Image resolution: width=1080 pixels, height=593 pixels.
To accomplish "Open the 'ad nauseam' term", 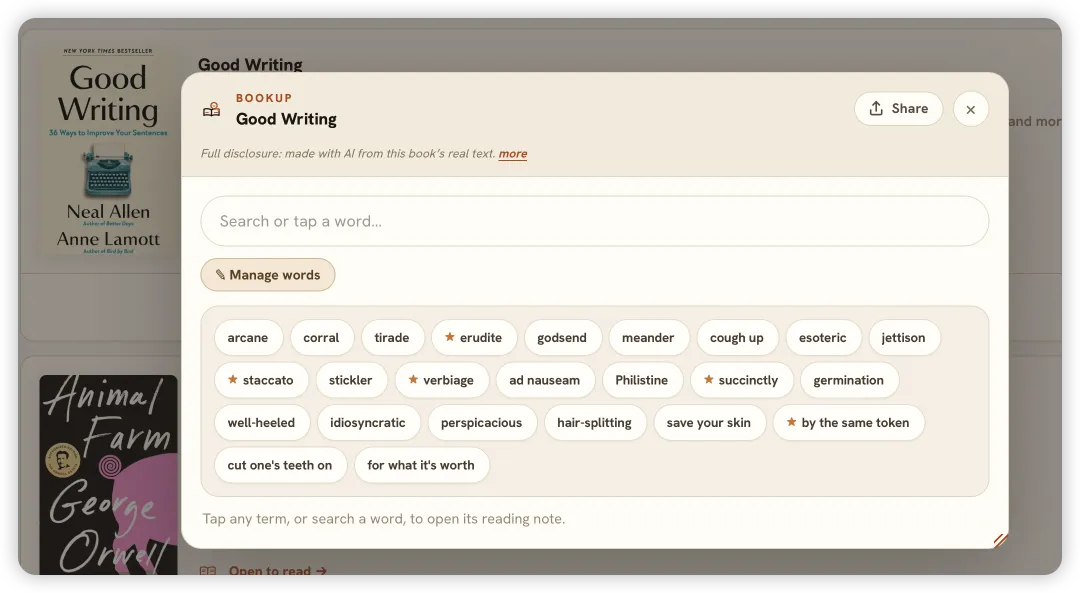I will pyautogui.click(x=545, y=380).
